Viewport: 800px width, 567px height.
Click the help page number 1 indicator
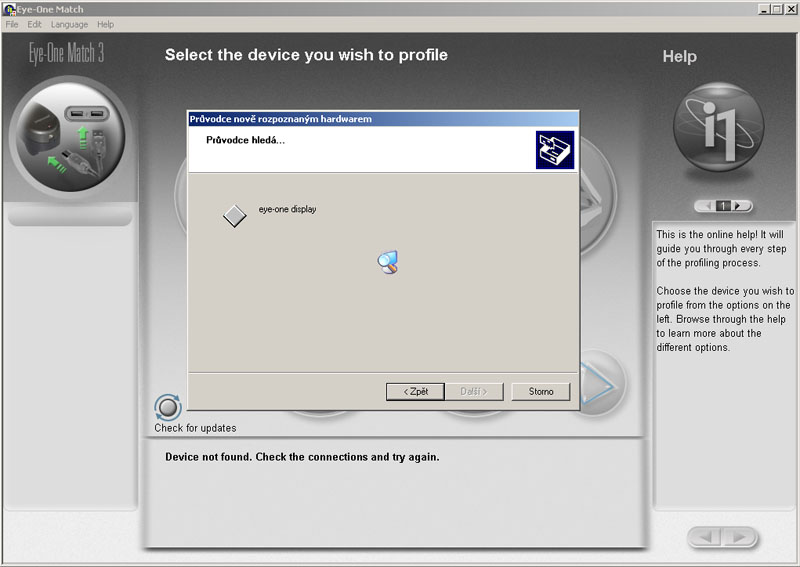[723, 206]
